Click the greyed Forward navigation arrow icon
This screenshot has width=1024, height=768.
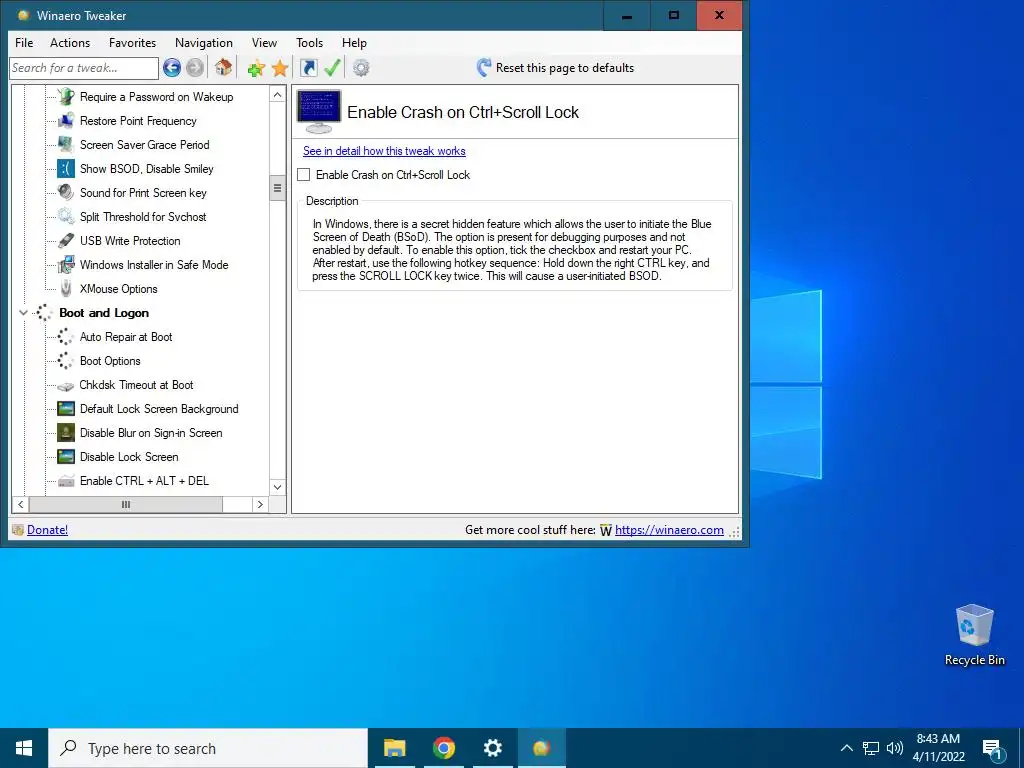[x=195, y=67]
